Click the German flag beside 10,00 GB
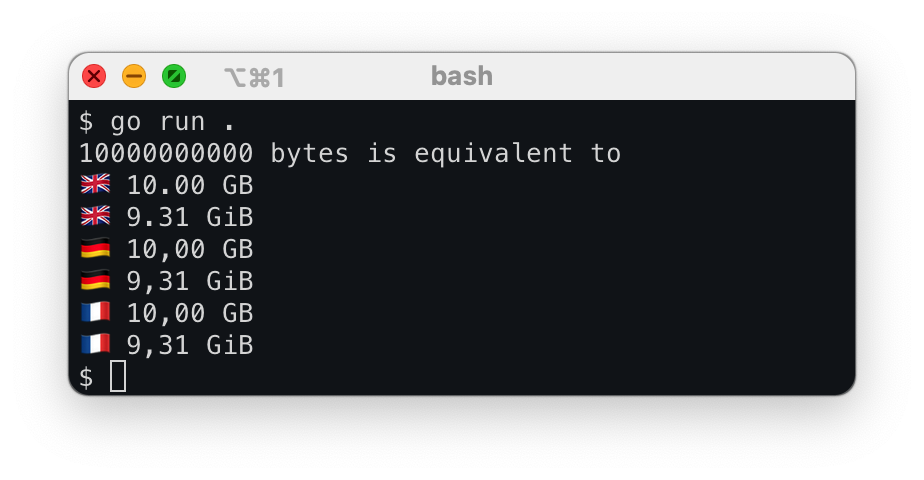This screenshot has width=924, height=480. tap(95, 249)
